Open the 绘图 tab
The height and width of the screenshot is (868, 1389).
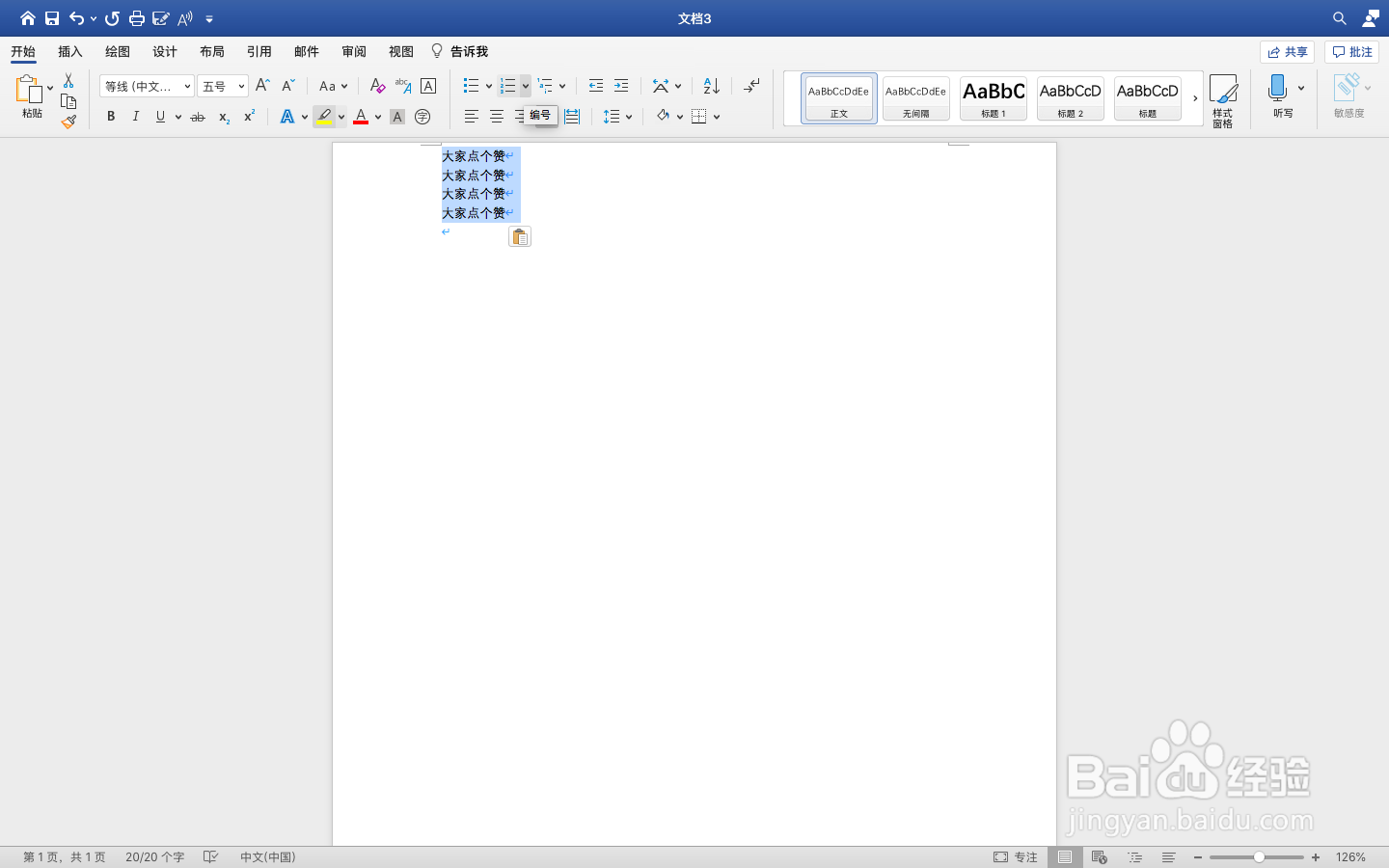(x=118, y=51)
